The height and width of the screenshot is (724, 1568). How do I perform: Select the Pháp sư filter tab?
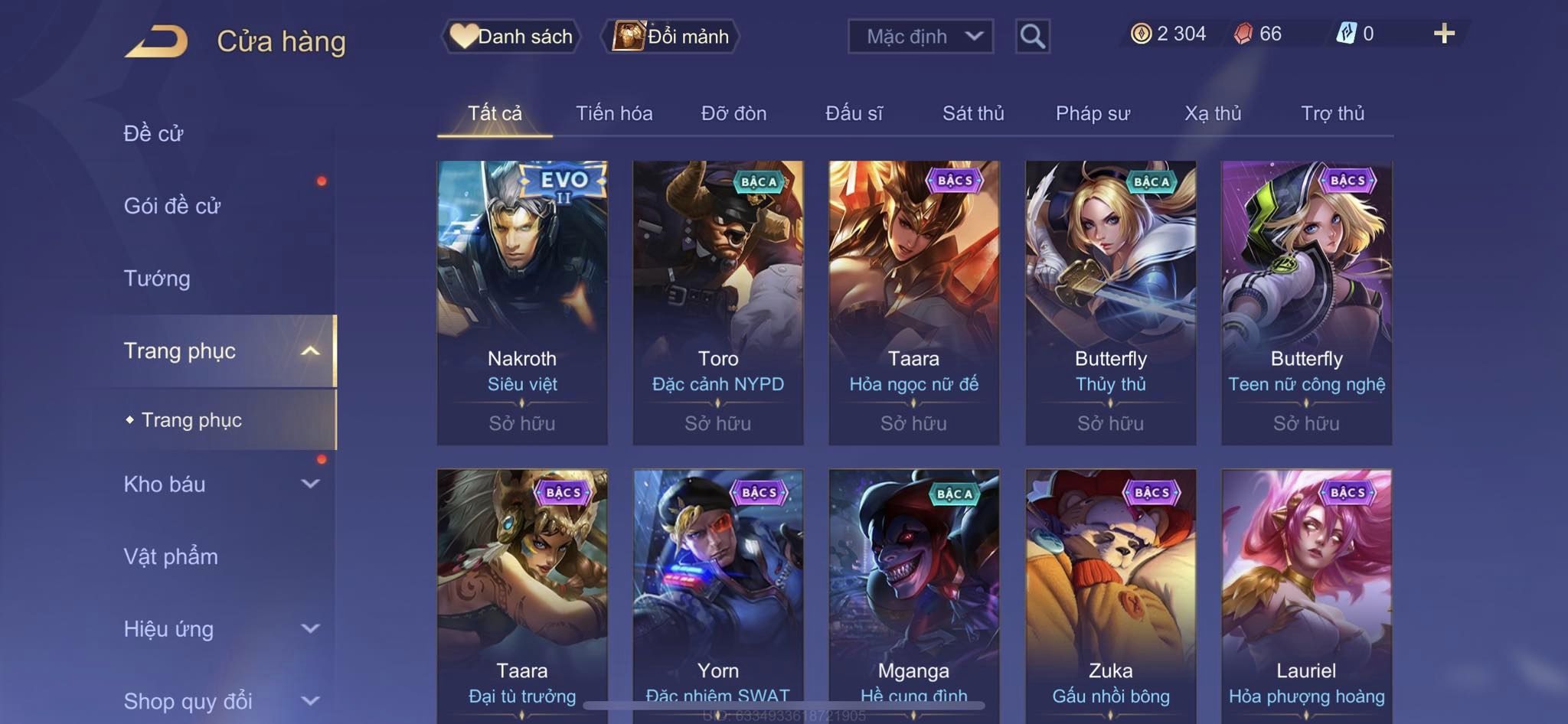(1093, 113)
